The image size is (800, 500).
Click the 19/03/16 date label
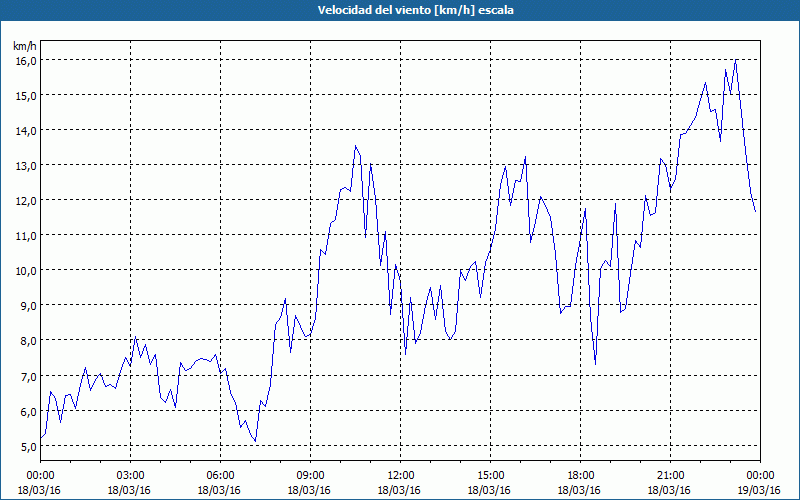click(760, 490)
